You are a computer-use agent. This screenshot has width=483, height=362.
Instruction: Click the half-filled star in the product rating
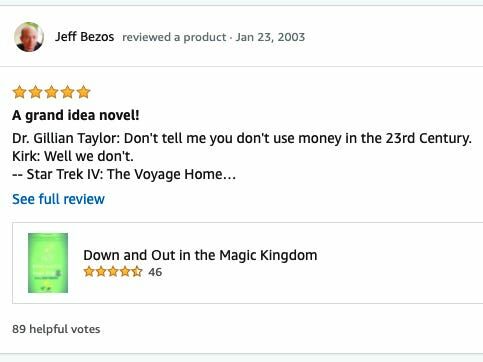[x=137, y=272]
